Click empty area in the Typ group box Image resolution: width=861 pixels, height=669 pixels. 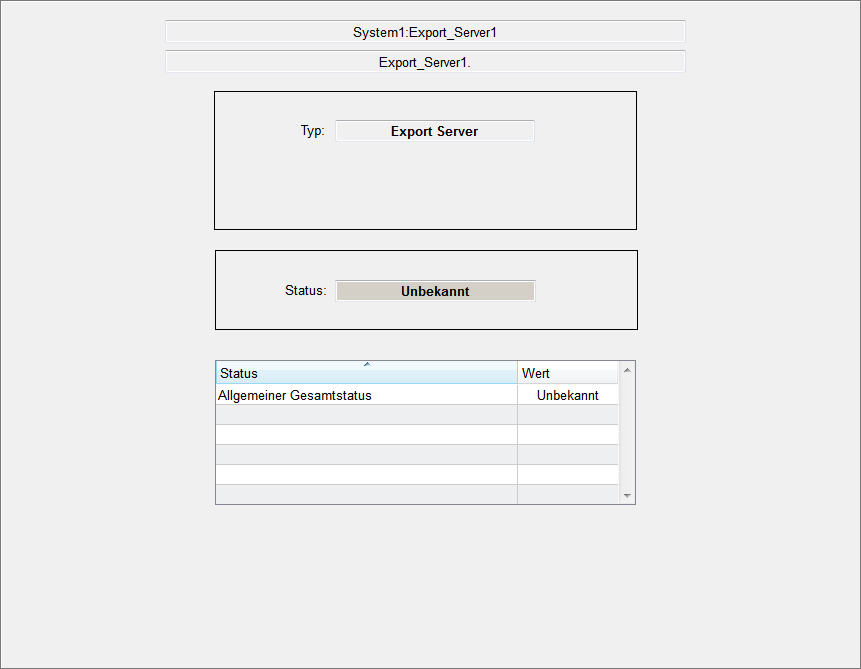[x=425, y=190]
